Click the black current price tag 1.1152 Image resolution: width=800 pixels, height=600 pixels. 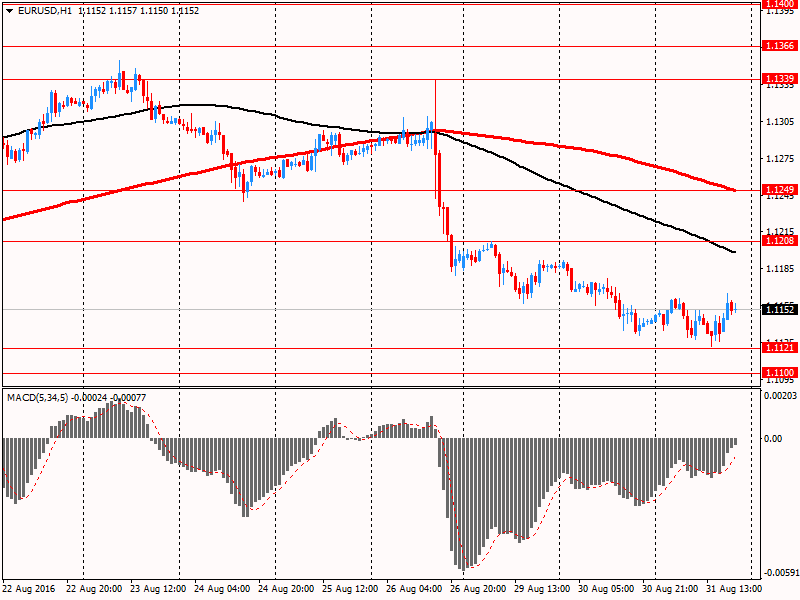click(779, 309)
